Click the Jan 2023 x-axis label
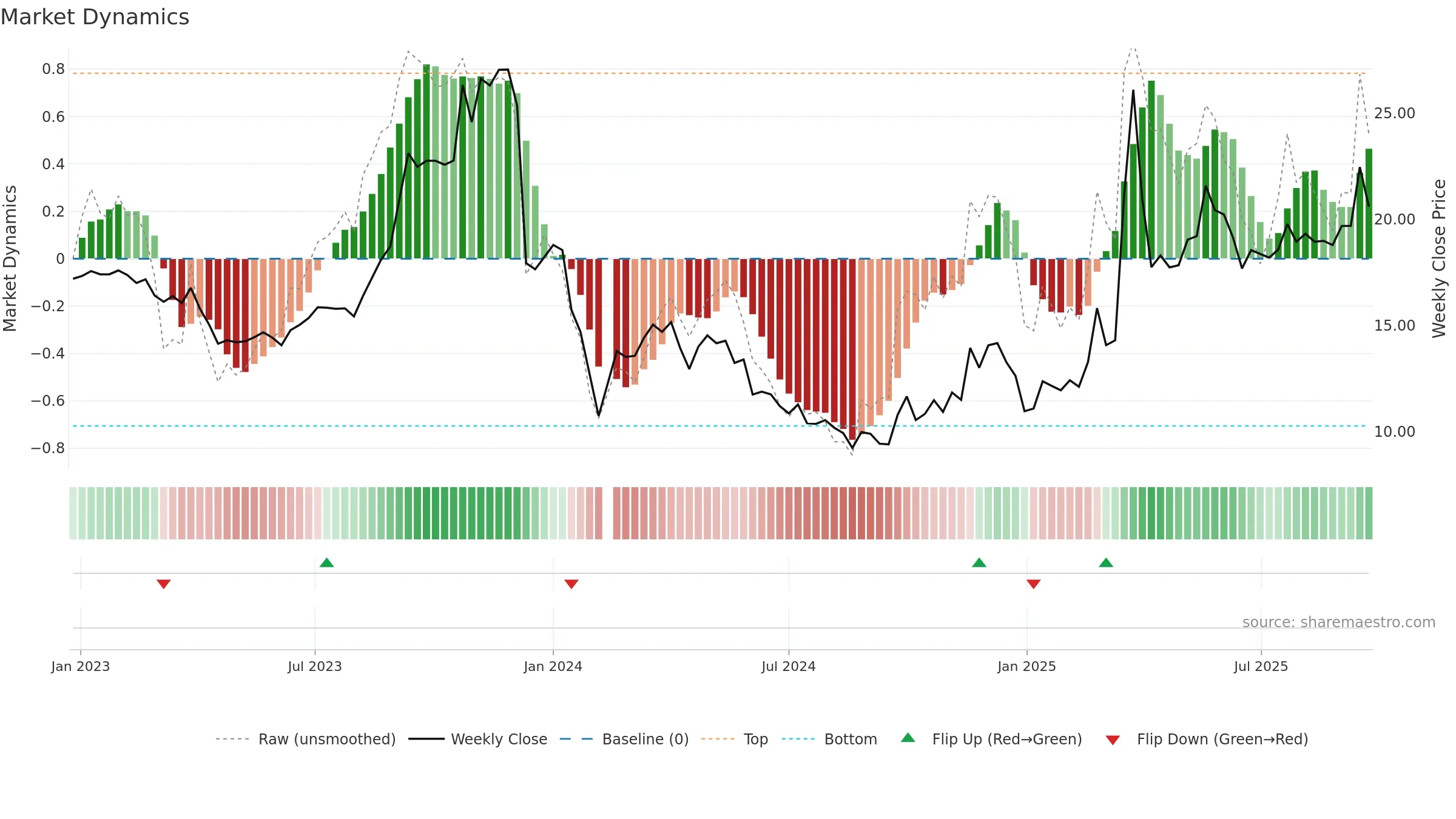1456x819 pixels. click(81, 666)
